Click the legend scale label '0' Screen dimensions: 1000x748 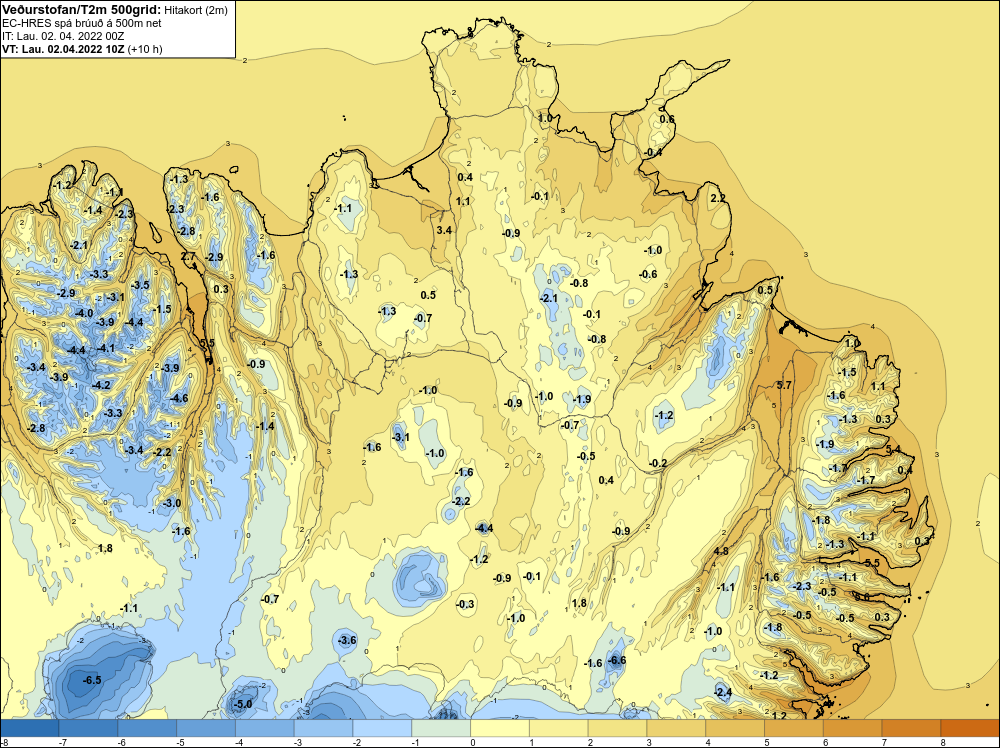[473, 742]
